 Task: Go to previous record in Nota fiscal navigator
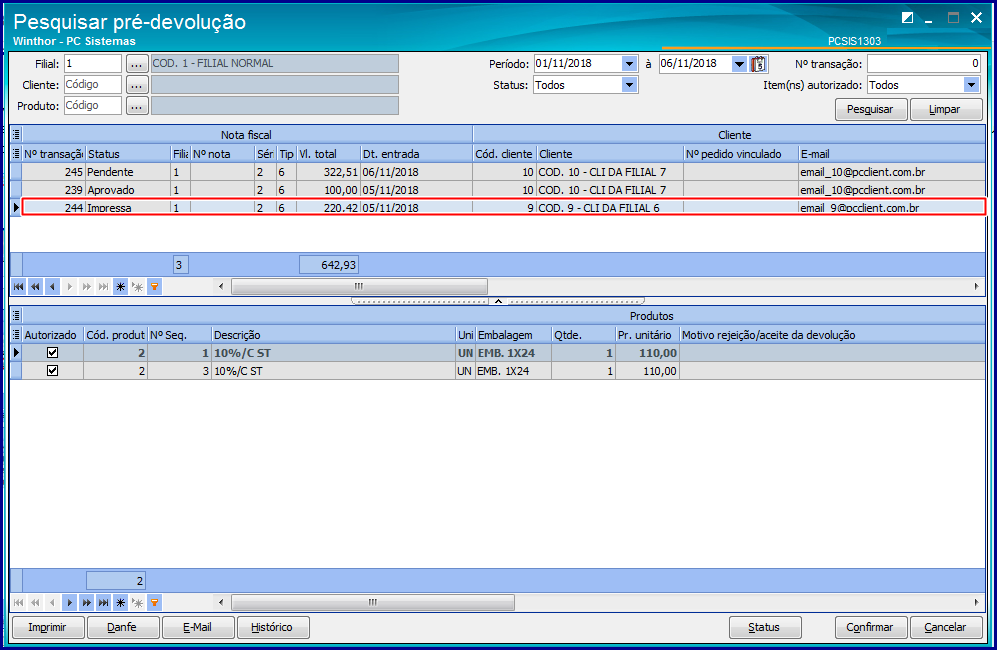click(52, 287)
